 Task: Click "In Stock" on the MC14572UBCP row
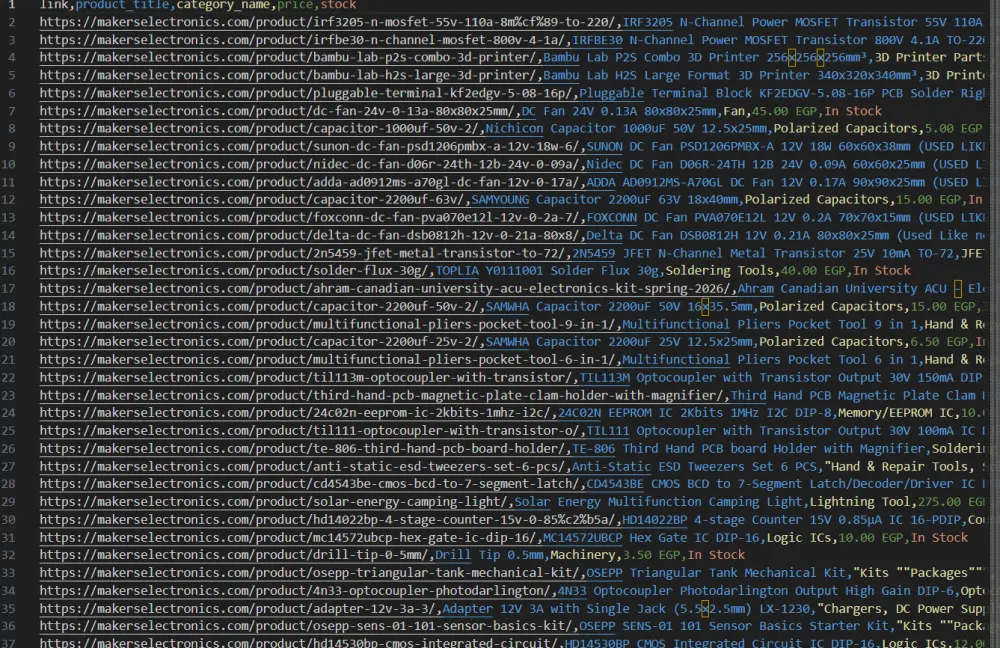pos(939,538)
